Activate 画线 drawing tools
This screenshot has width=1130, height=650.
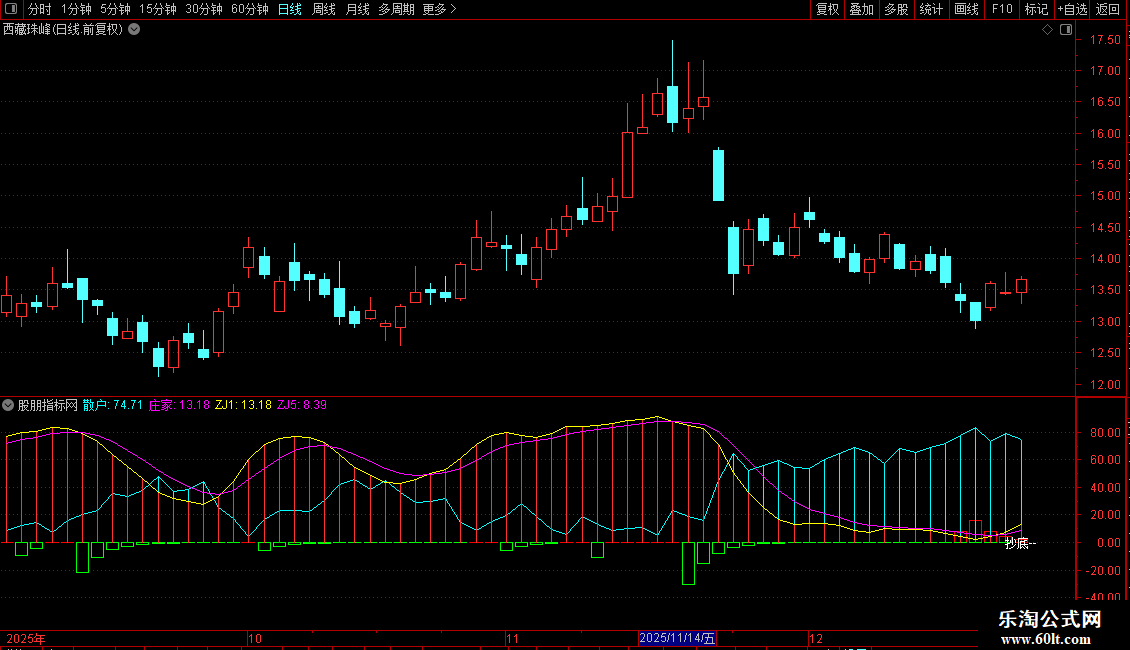(x=966, y=9)
